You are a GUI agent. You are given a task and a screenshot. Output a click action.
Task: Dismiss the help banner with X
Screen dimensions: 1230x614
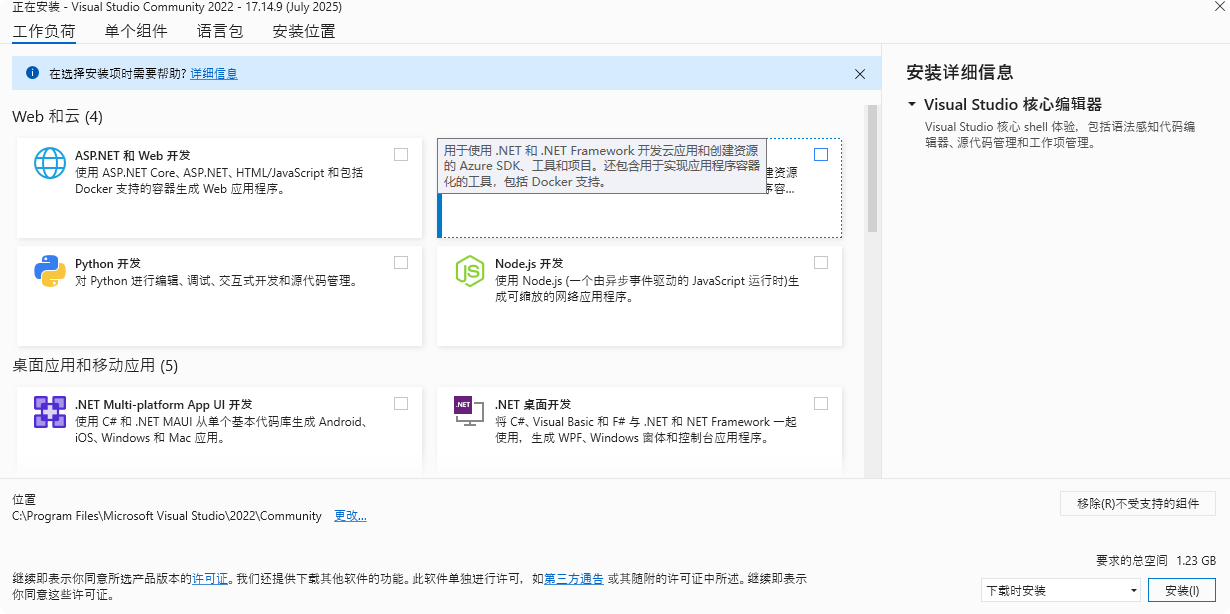pos(860,74)
